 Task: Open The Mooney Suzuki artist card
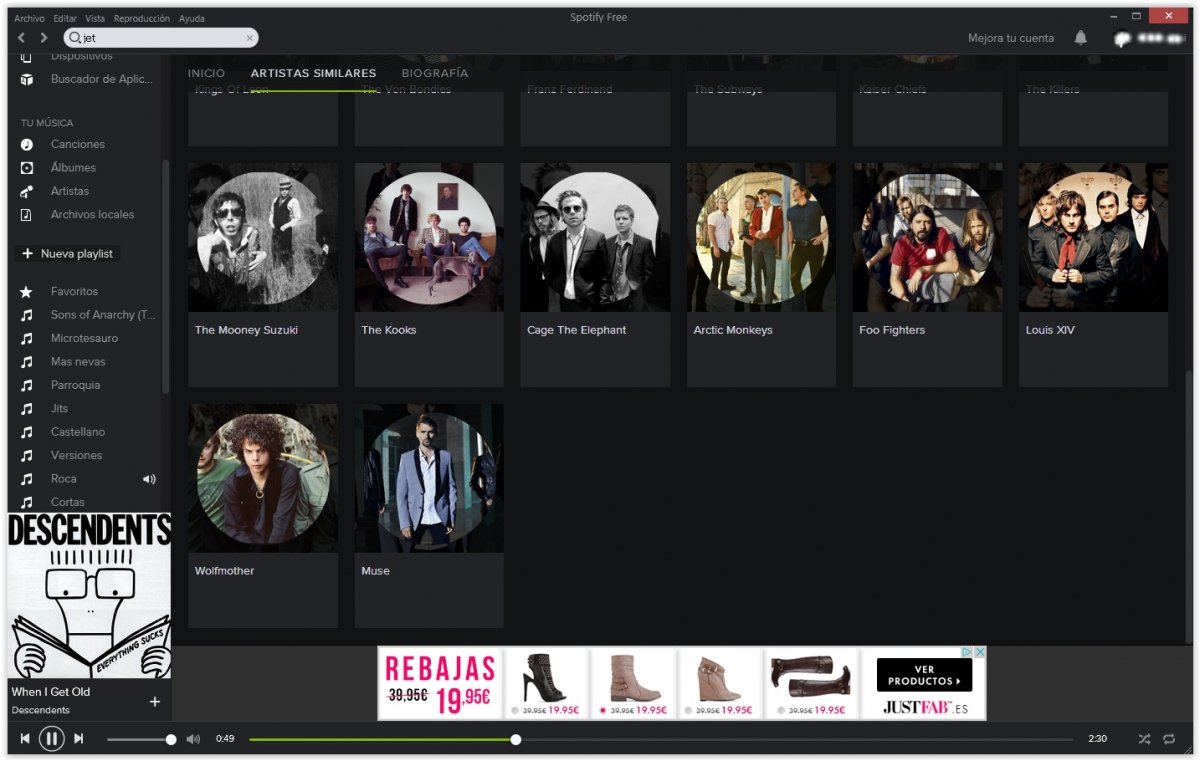[x=263, y=275]
